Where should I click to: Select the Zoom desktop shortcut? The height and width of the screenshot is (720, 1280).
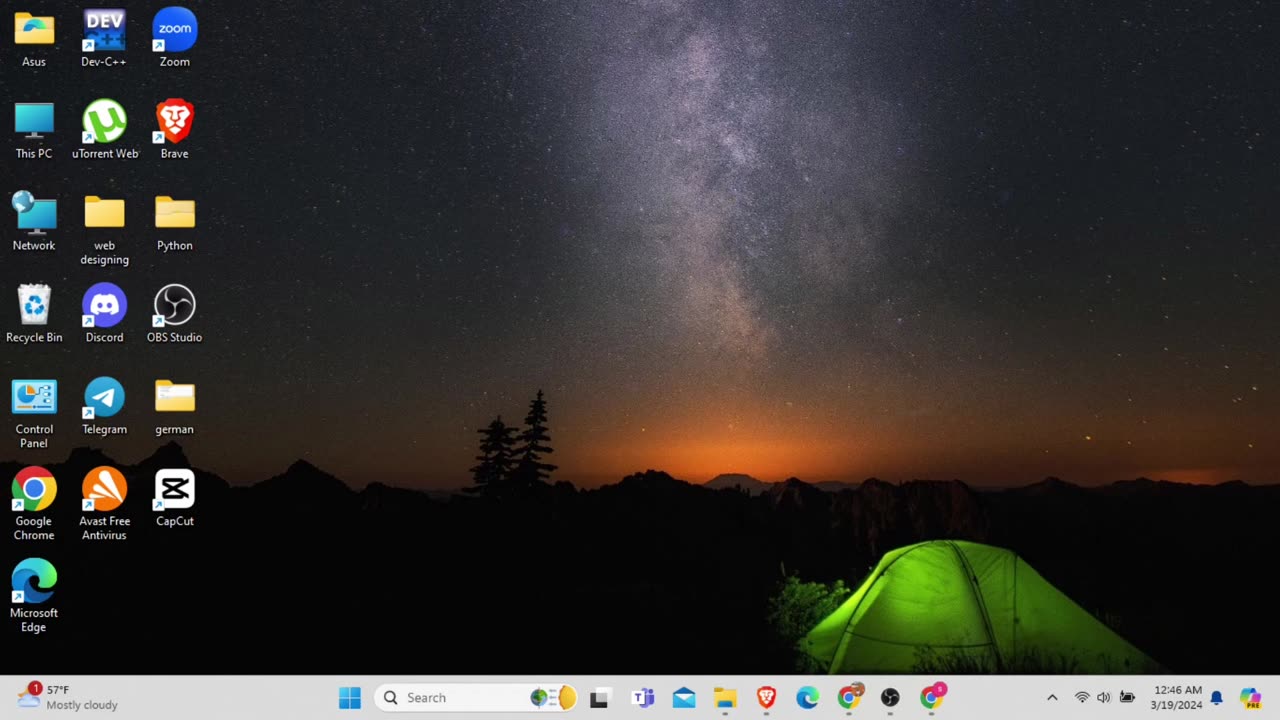point(174,39)
